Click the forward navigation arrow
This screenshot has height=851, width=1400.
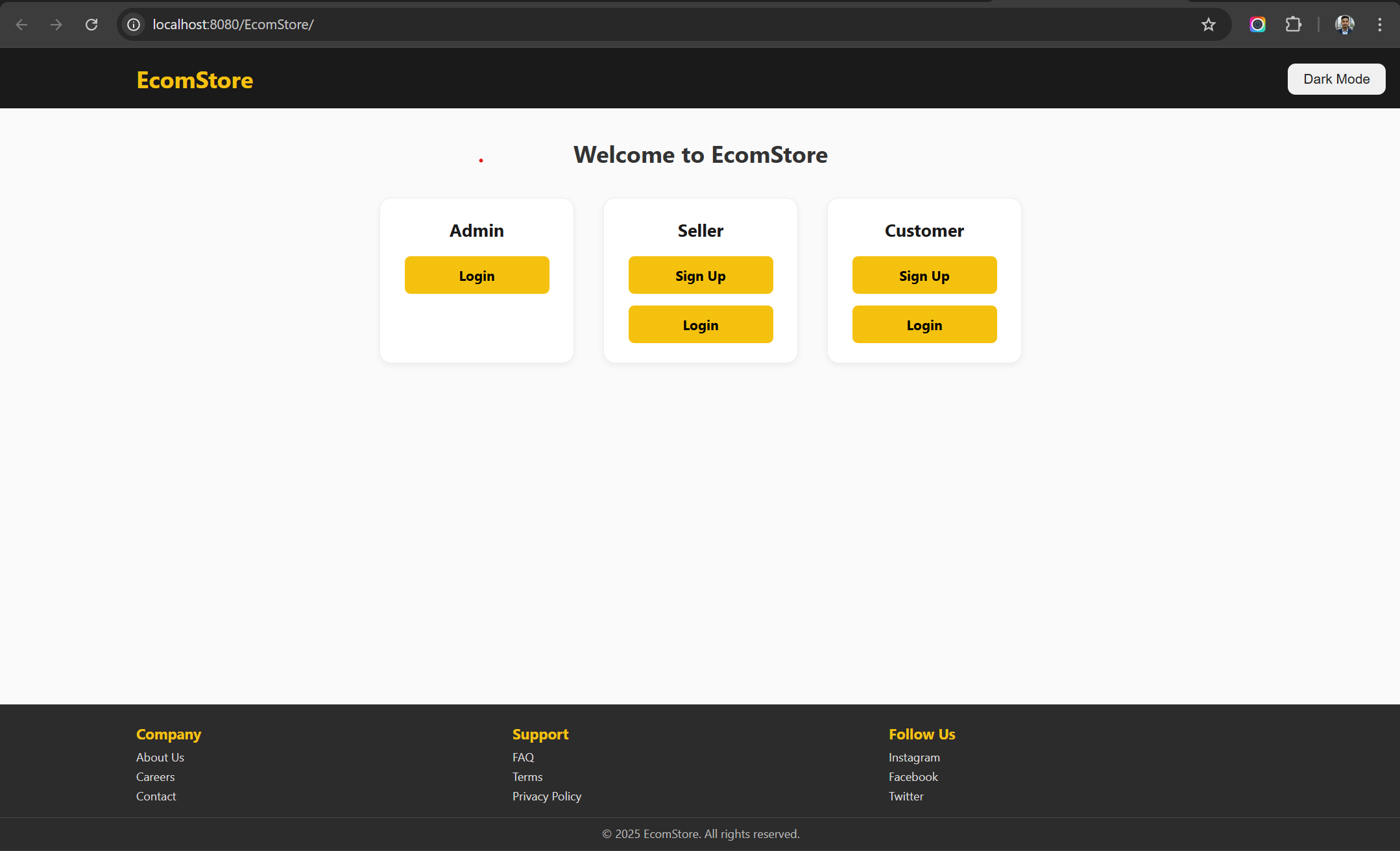pyautogui.click(x=56, y=24)
